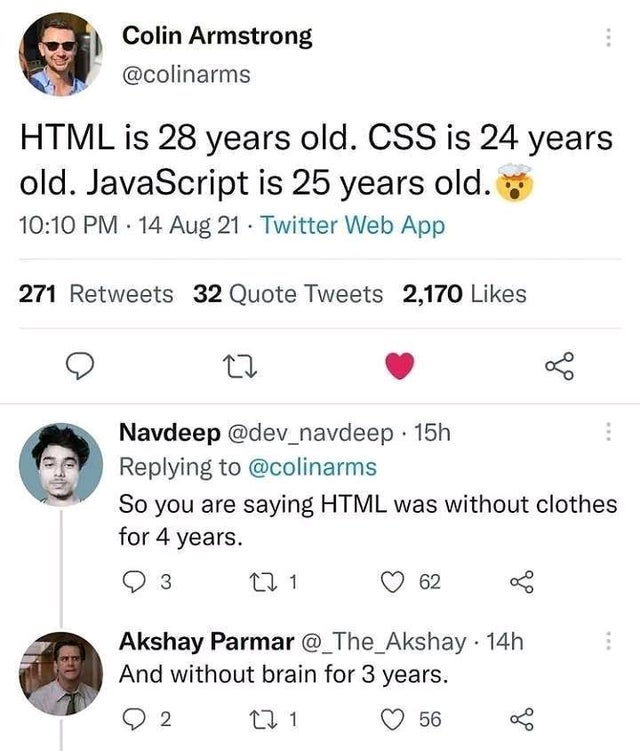
Task: Like Akshay Parmar's brain reply
Action: 397,719
